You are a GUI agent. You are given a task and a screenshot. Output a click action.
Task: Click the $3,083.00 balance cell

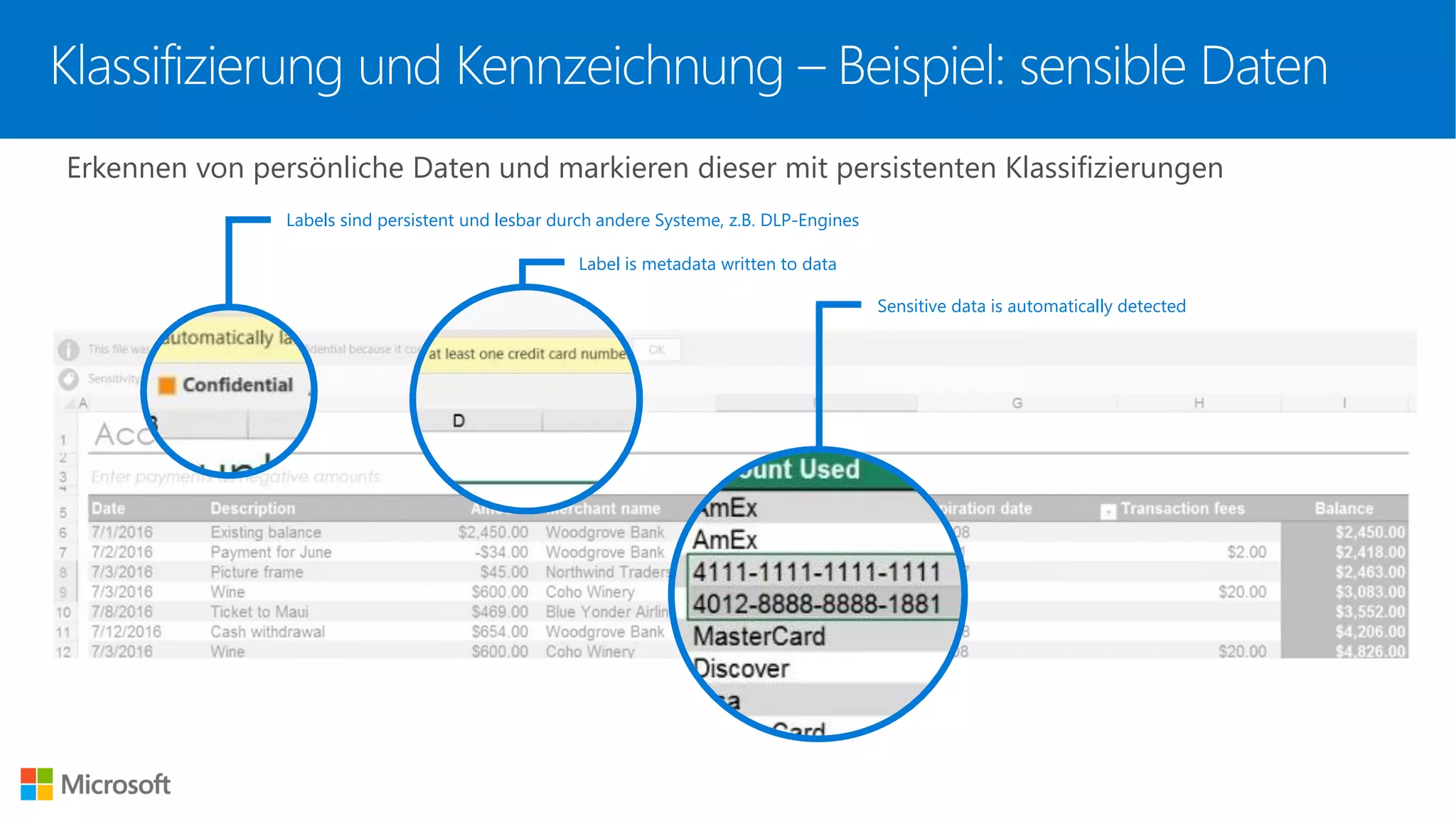pos(1370,591)
